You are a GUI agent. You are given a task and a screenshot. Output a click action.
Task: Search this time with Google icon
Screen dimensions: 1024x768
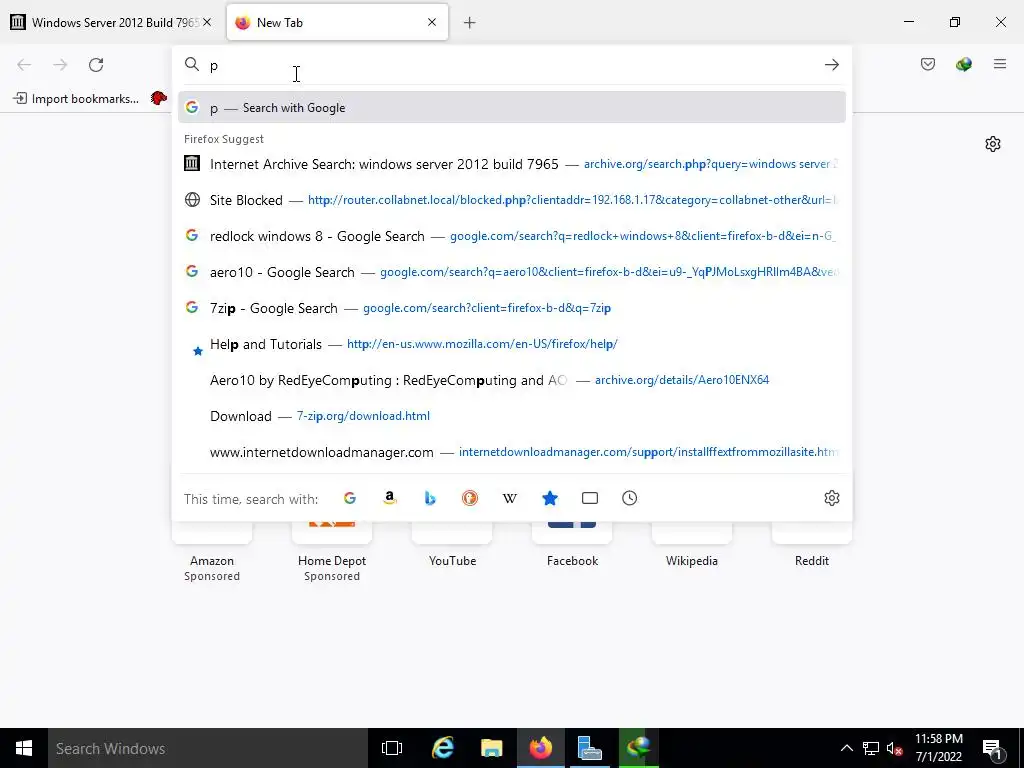[x=350, y=498]
